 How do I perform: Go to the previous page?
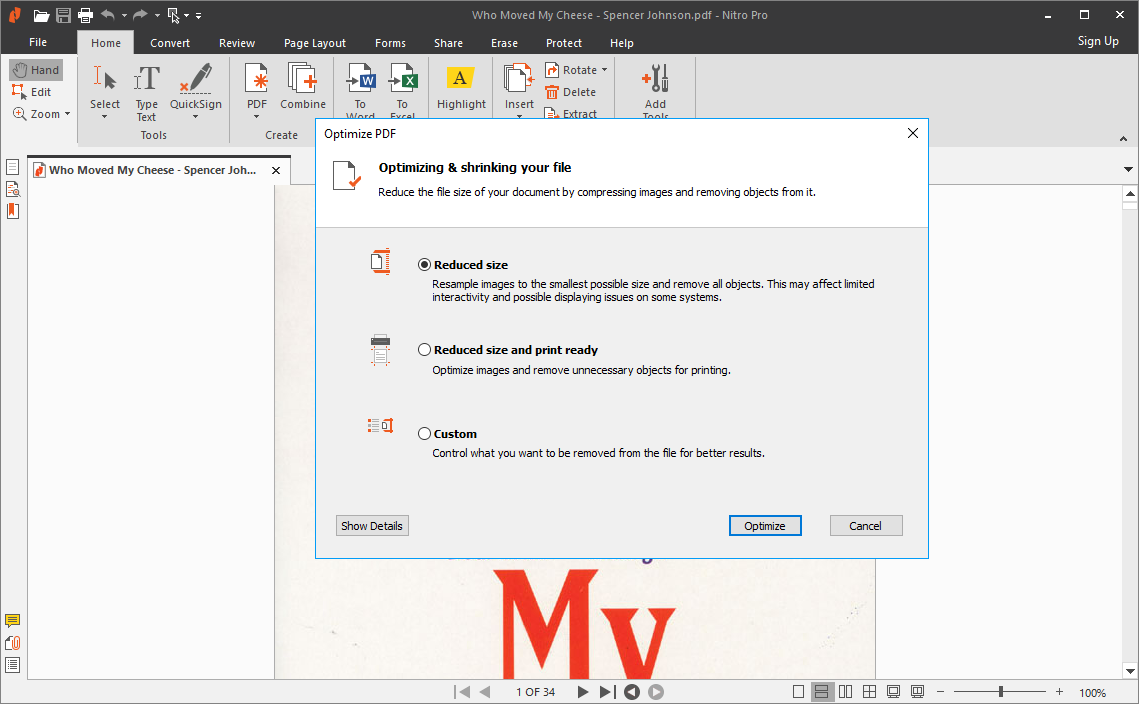point(485,692)
